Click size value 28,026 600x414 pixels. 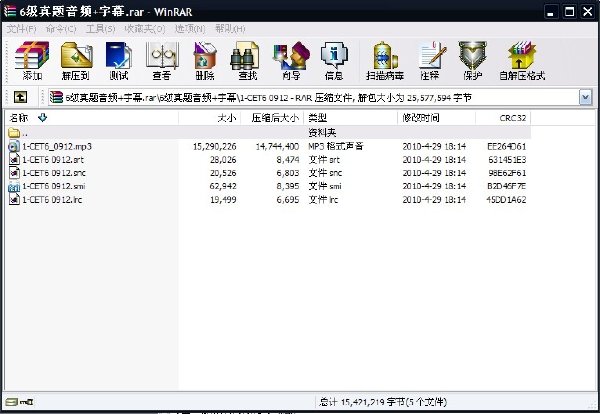[223, 160]
